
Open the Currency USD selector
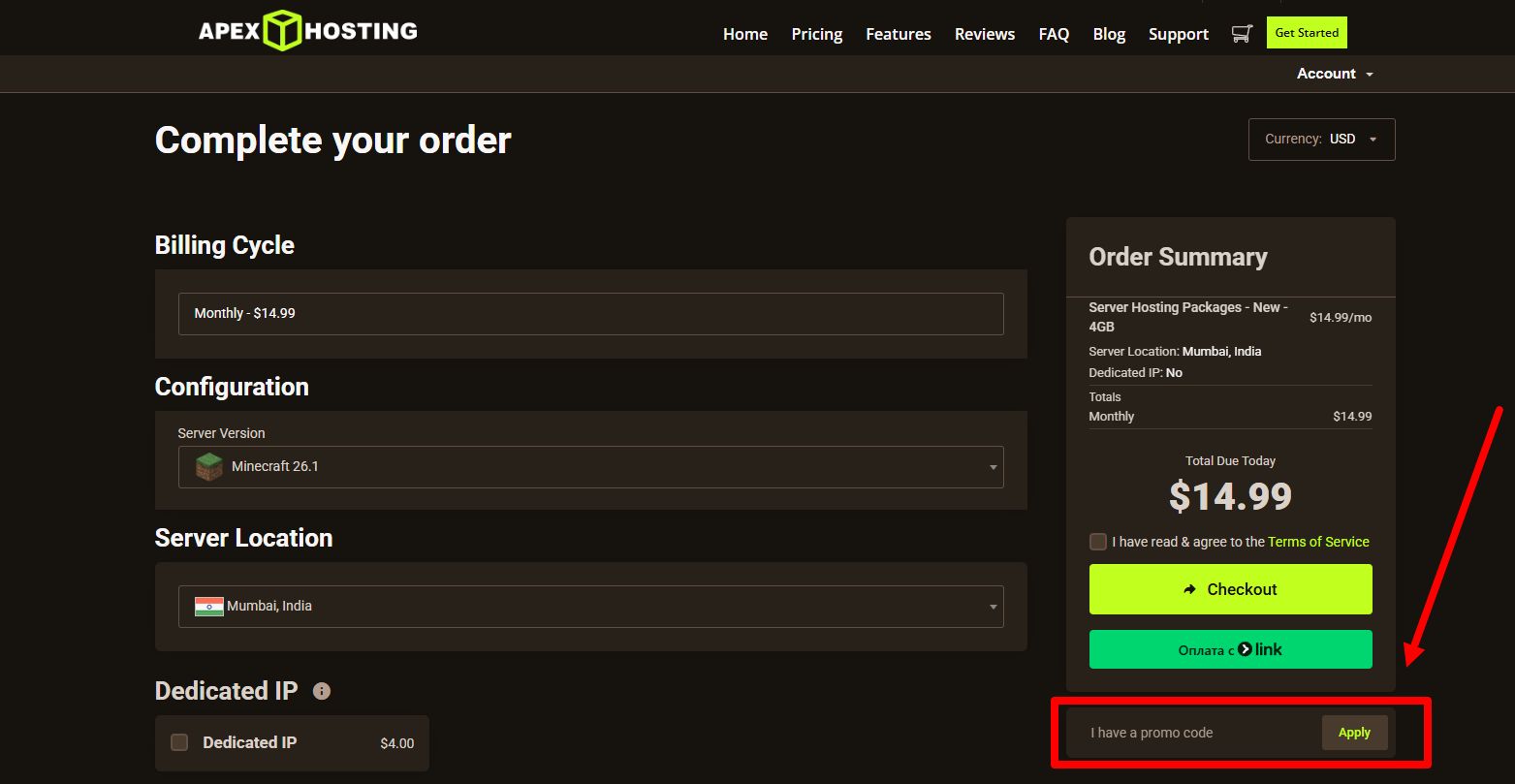[1321, 140]
